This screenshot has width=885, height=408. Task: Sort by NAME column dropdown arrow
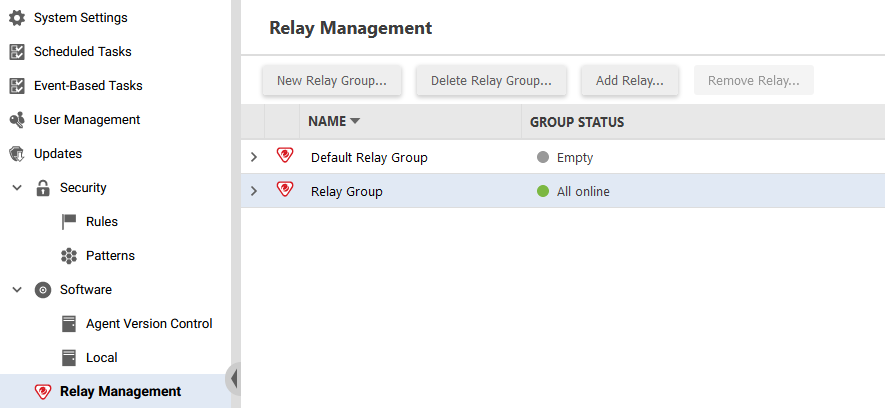coord(355,121)
